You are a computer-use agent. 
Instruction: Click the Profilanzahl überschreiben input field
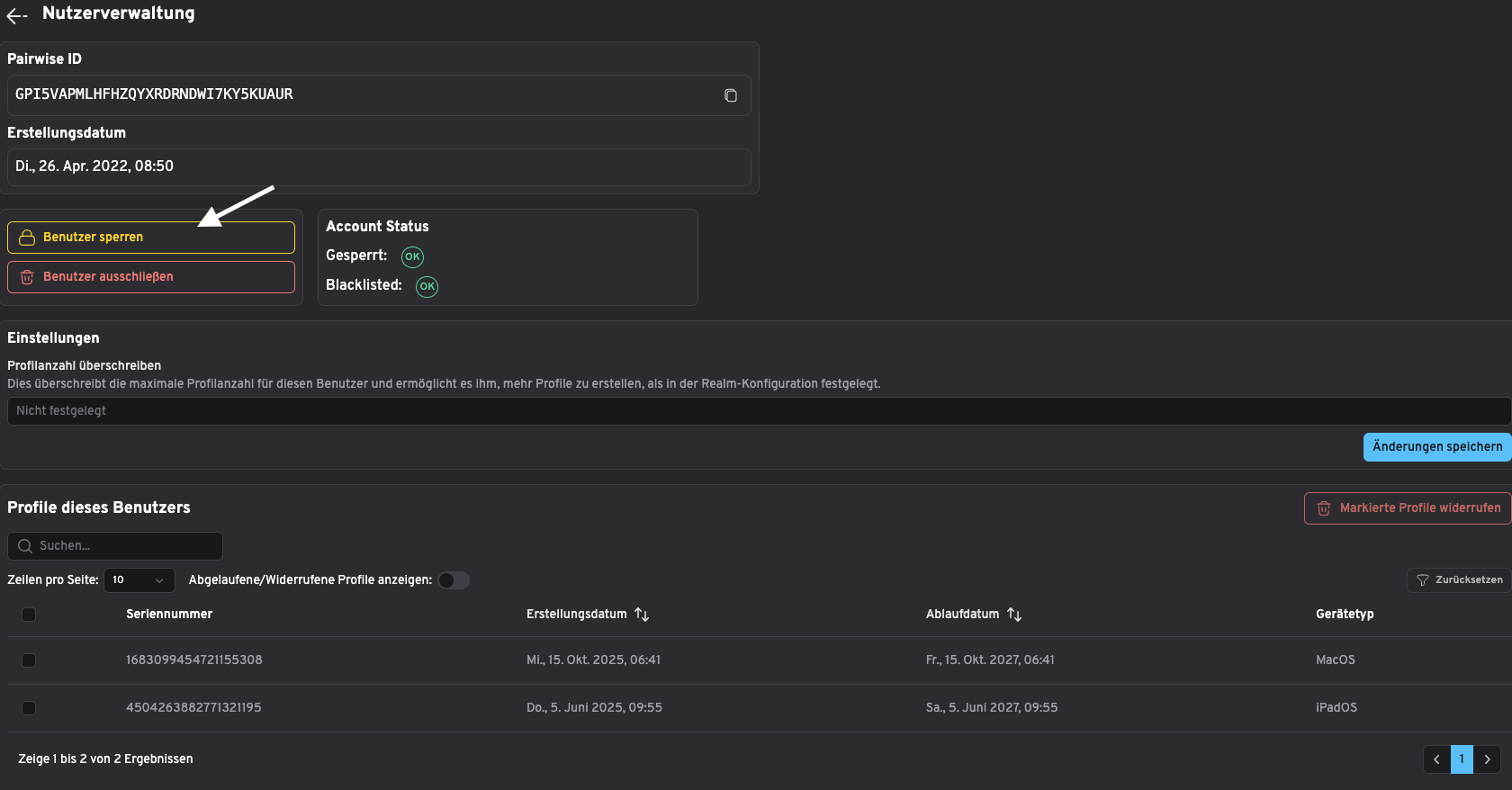coord(756,411)
